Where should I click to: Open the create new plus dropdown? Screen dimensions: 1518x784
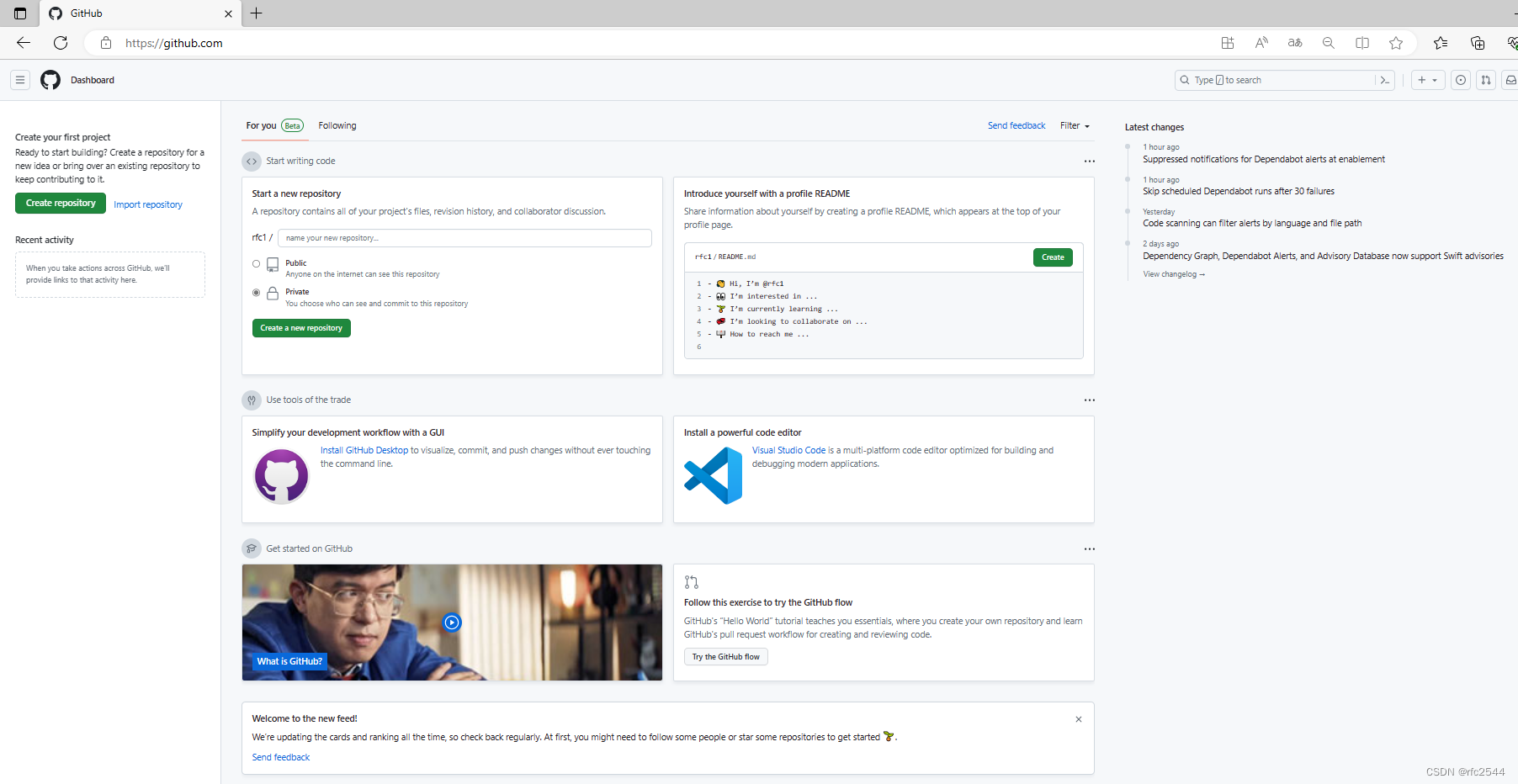click(1428, 80)
